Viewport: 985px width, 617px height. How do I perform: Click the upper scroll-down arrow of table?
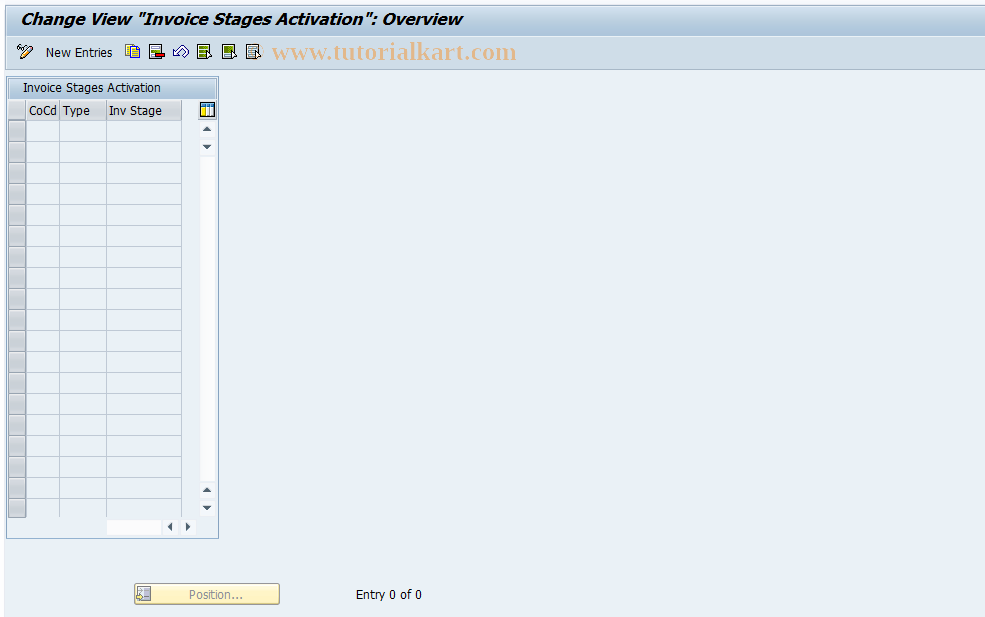[x=207, y=147]
